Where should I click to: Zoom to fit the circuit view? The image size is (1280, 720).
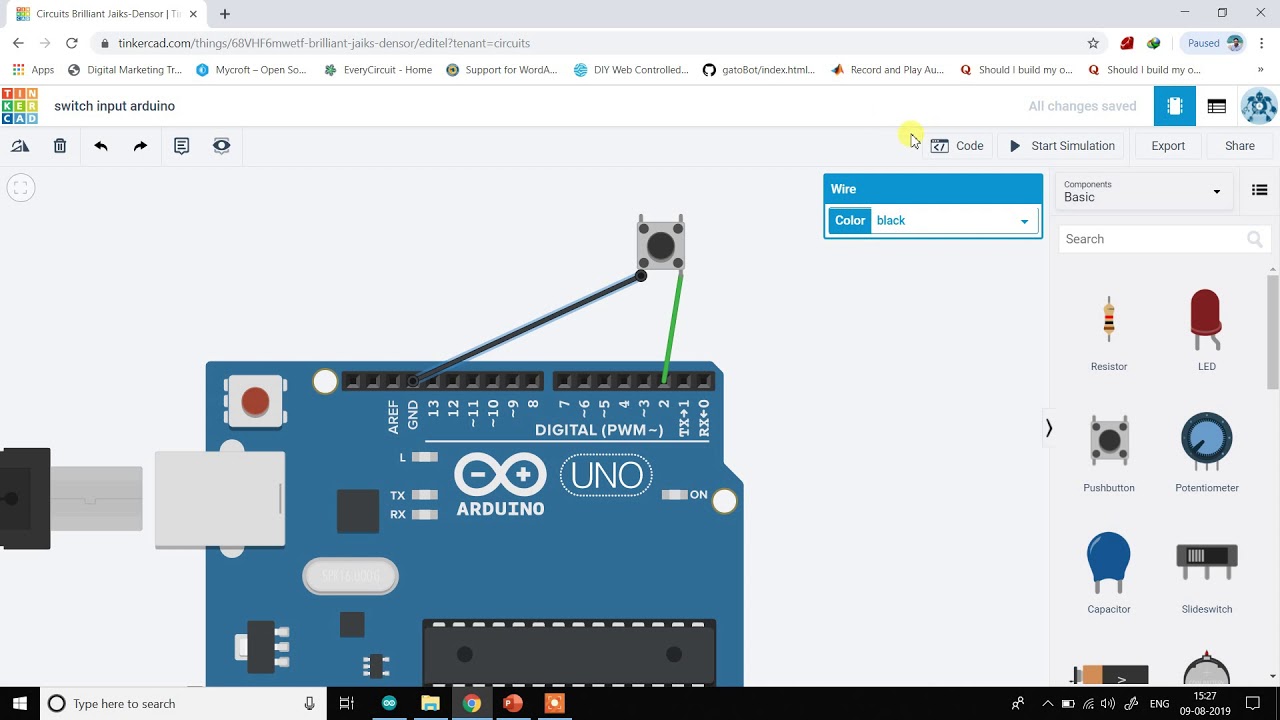[21, 187]
